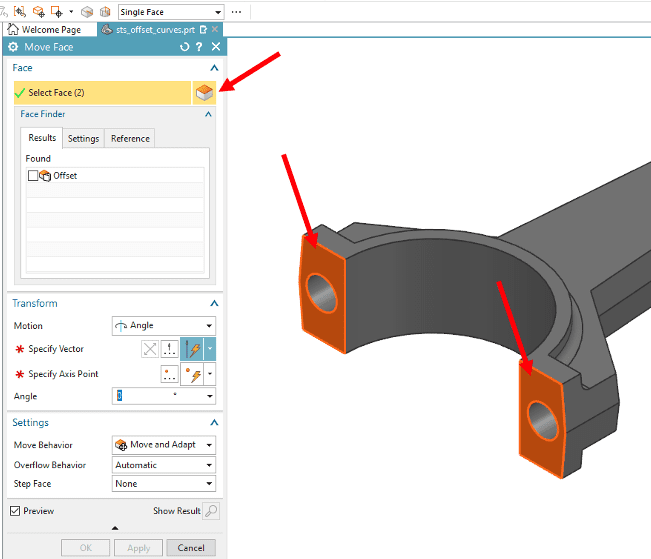Click the 'Show Result' label
Screen dimensions: 651x559
click(x=176, y=511)
